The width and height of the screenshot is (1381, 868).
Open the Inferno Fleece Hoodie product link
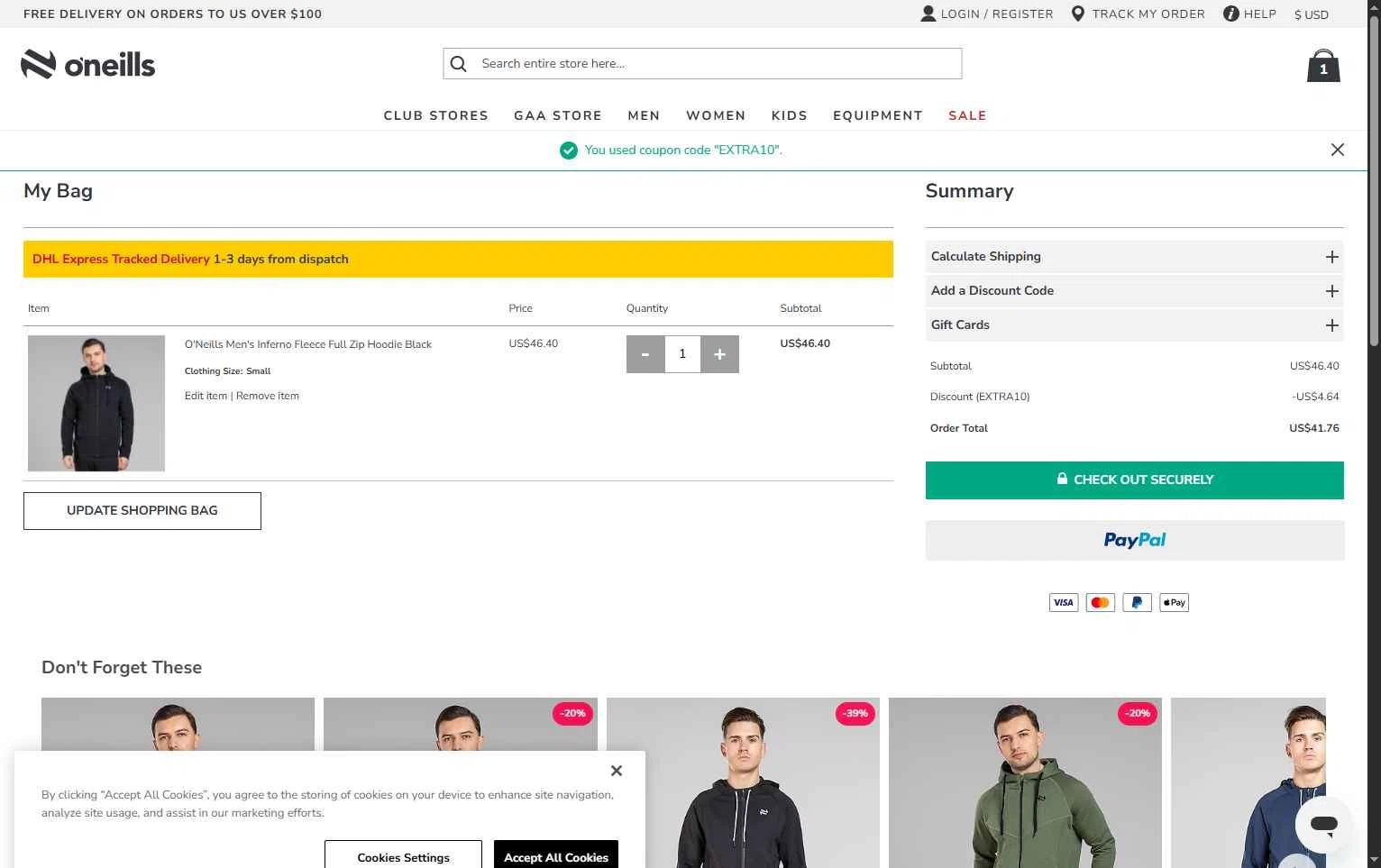click(x=308, y=344)
